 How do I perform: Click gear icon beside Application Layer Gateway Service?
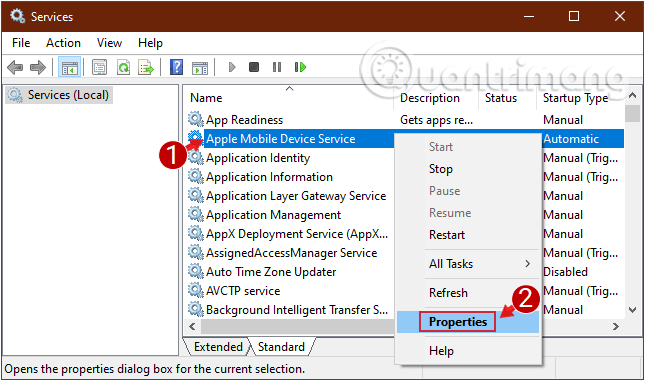[x=196, y=195]
